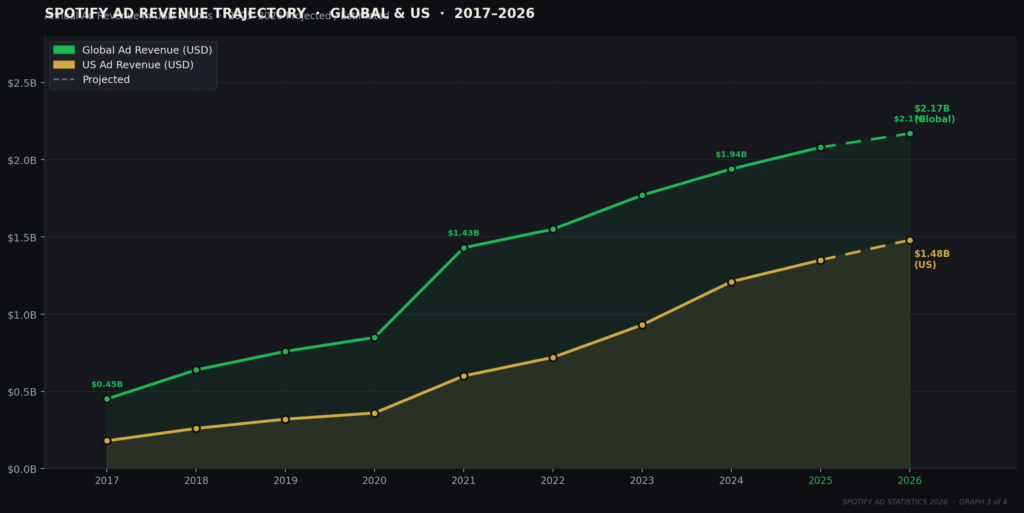Click the 2021 Global revenue data point
Viewport: 1024px width, 513px height.
464,248
